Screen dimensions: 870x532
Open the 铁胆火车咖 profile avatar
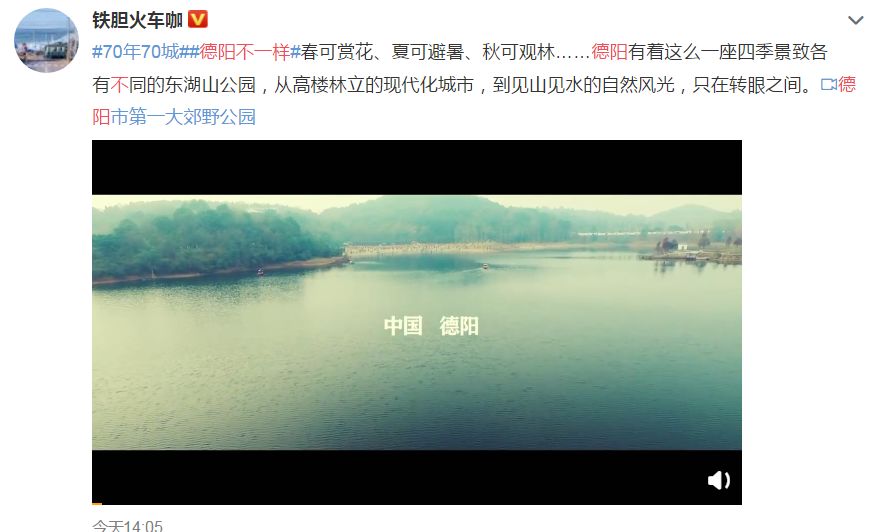46,40
